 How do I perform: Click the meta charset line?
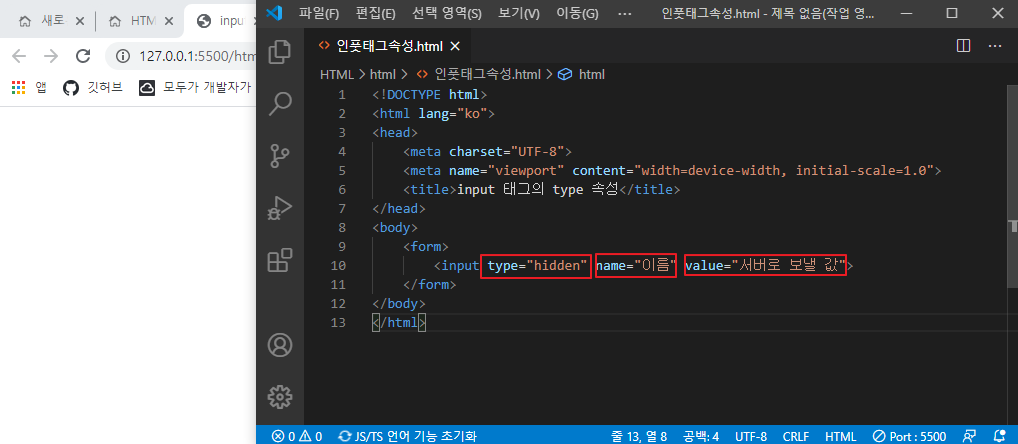tap(487, 152)
